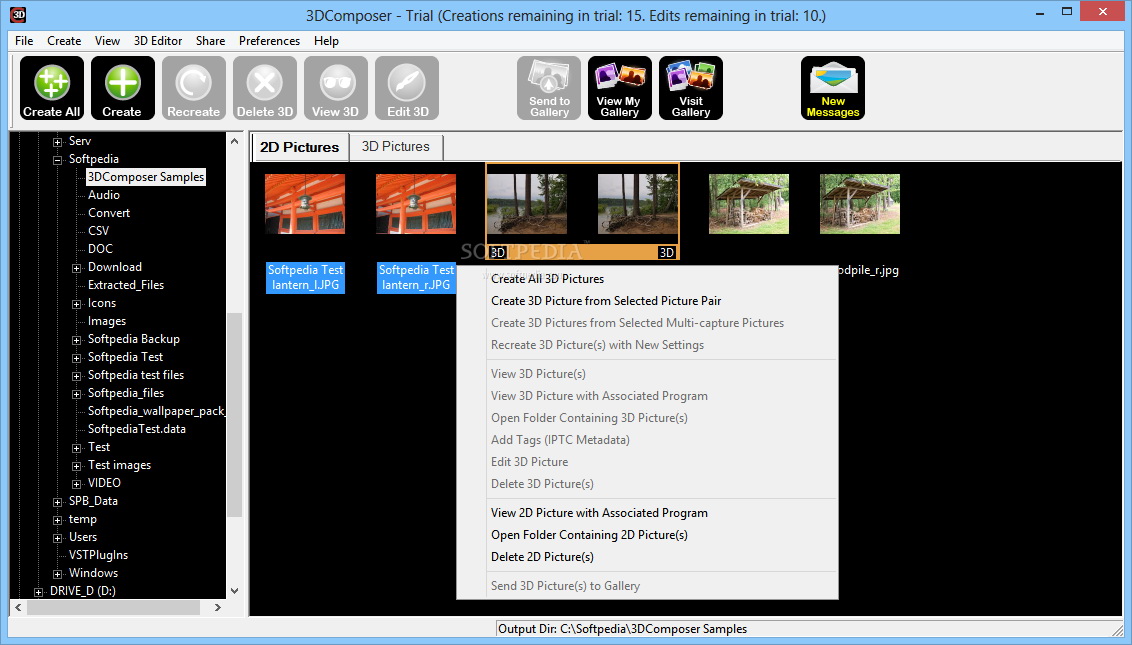Expand the Windows folder node
The image size is (1132, 645).
(x=58, y=573)
